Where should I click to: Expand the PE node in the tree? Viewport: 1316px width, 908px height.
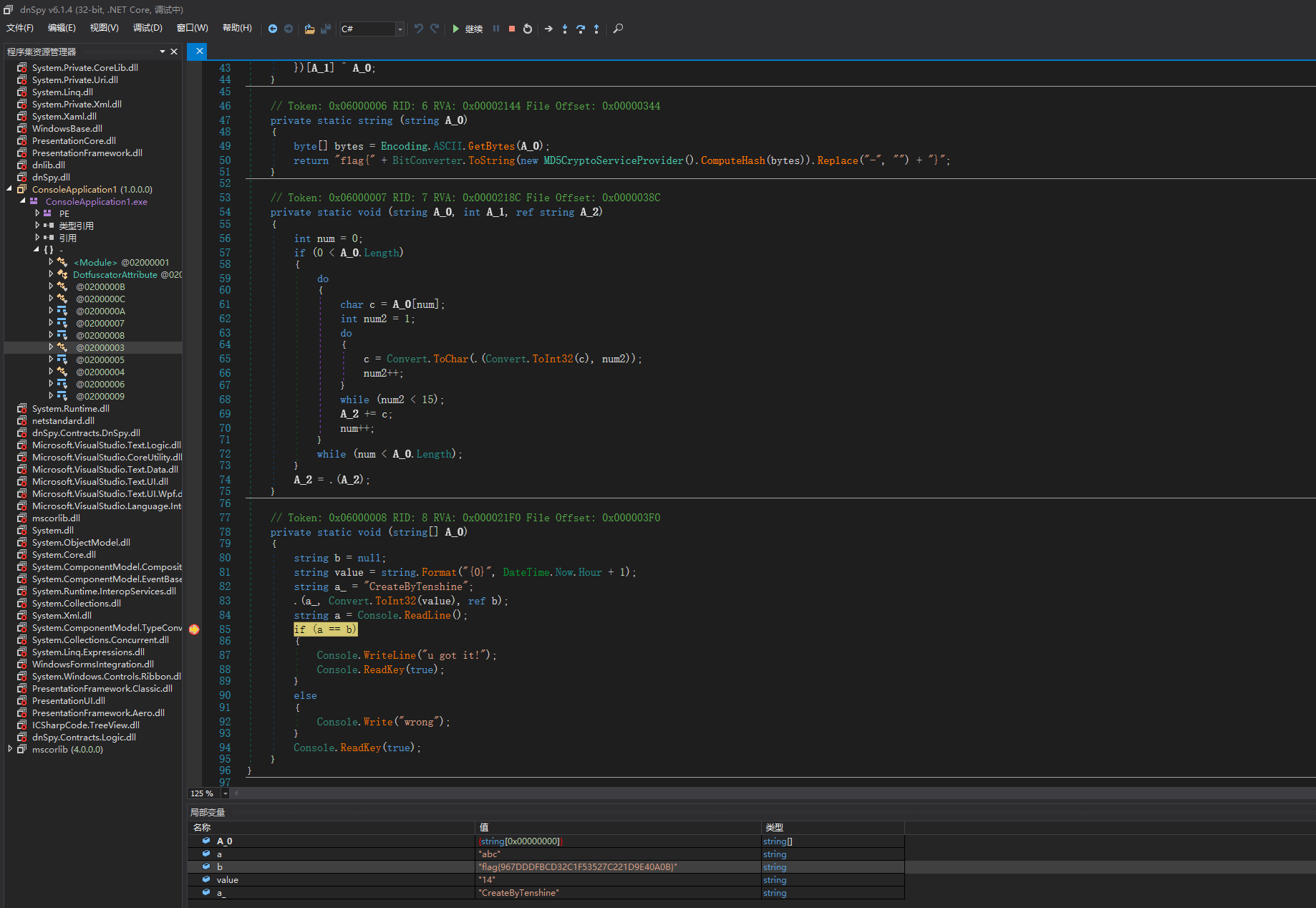37,213
